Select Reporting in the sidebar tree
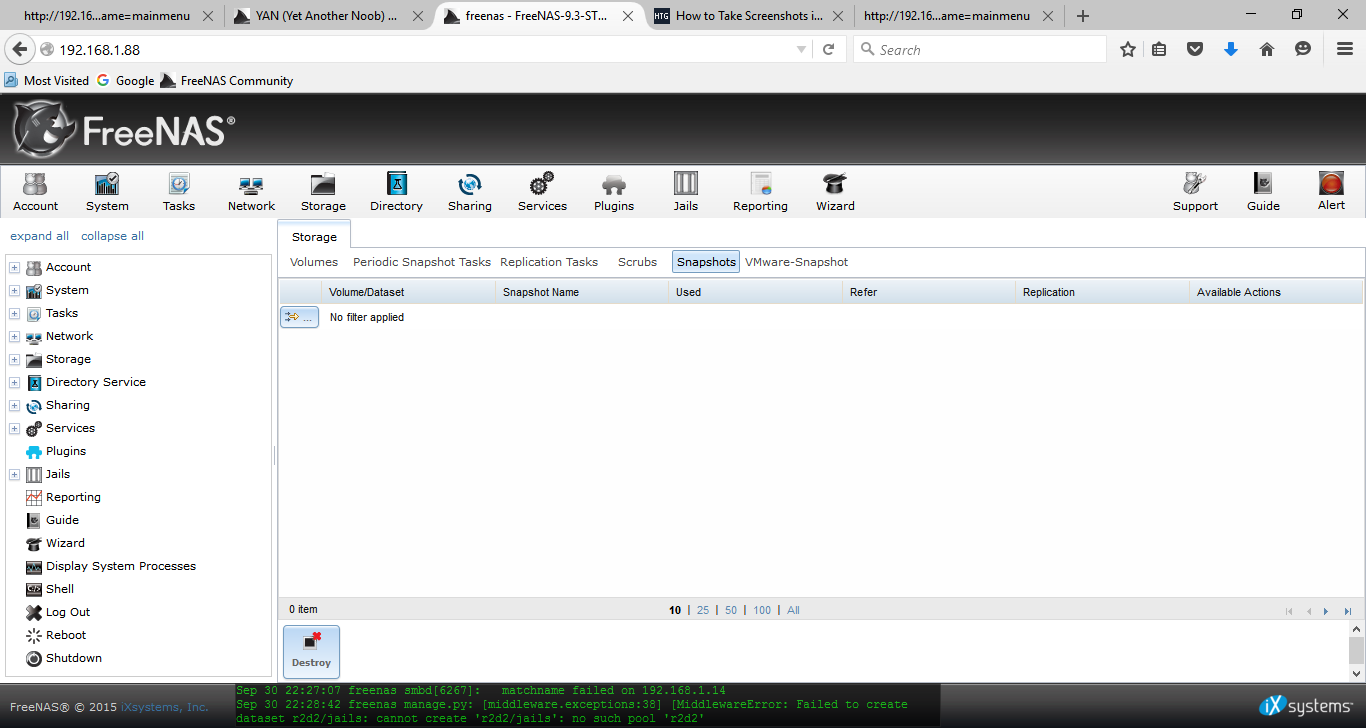Image resolution: width=1366 pixels, height=728 pixels. [x=73, y=497]
